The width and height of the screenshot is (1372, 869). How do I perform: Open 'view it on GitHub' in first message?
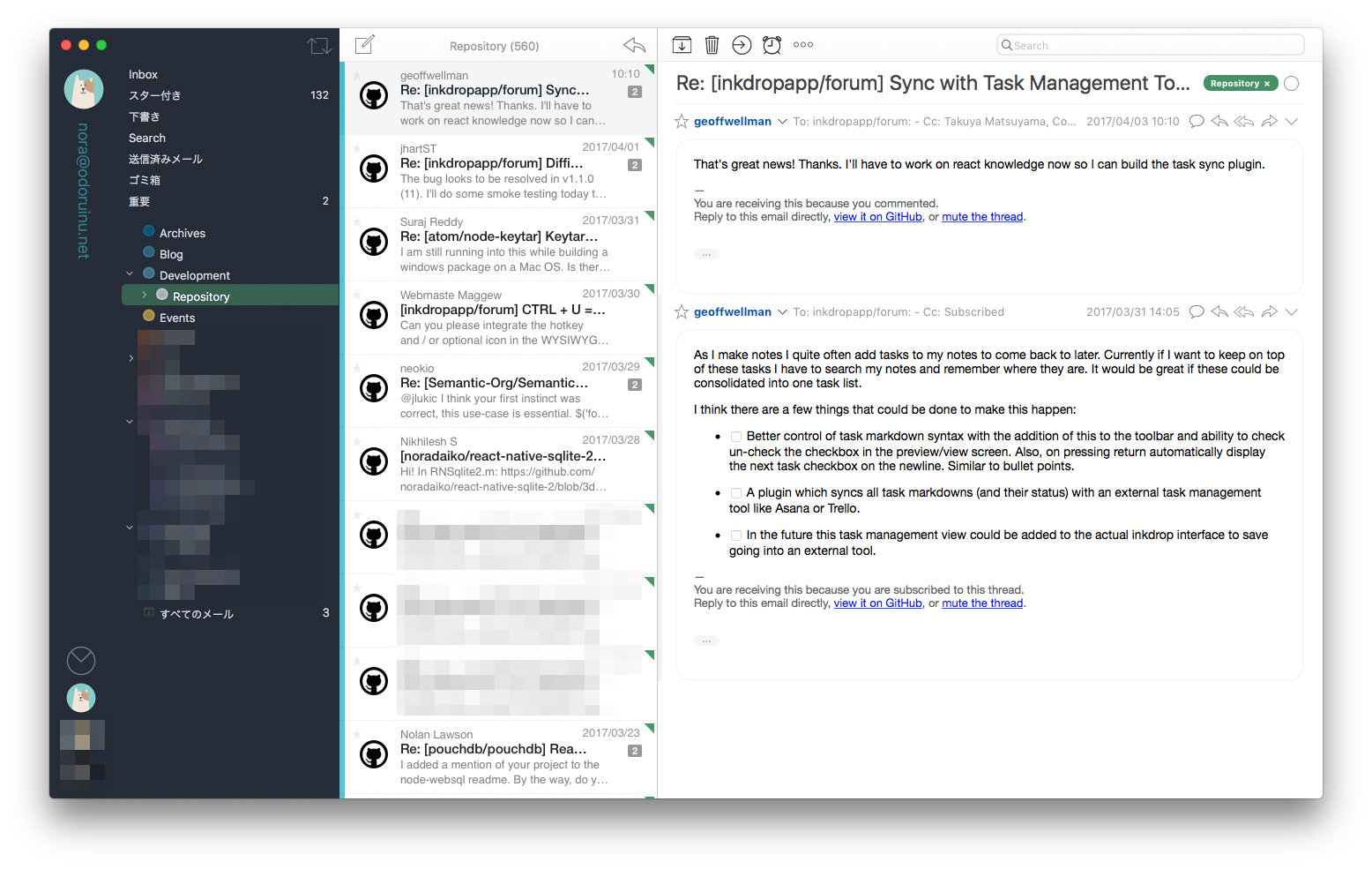[x=878, y=217]
